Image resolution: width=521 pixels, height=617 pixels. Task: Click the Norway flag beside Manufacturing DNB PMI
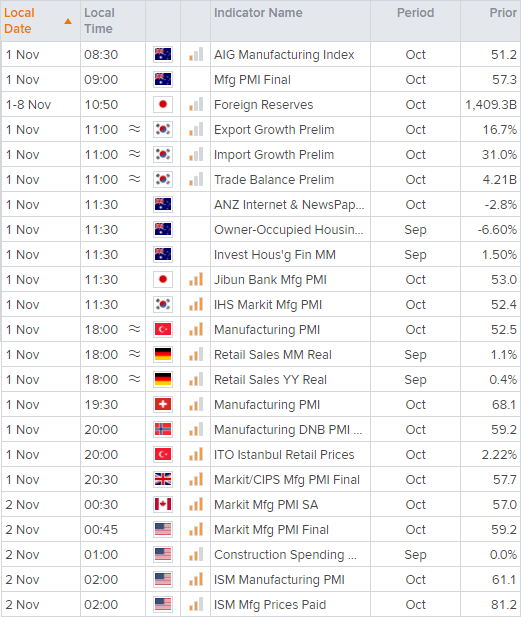163,429
